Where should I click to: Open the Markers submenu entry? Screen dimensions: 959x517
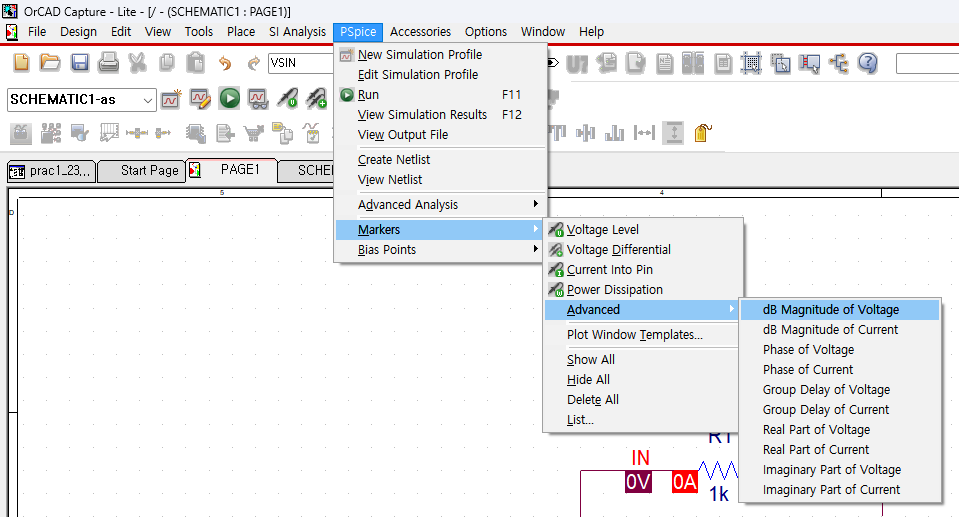pos(440,229)
